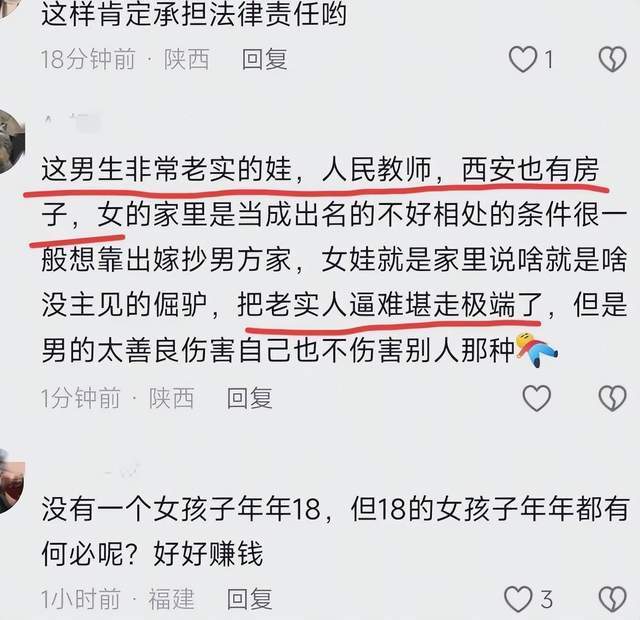Dislike the 18分钟前 comment with broken heart
The width and height of the screenshot is (640, 620).
(612, 60)
